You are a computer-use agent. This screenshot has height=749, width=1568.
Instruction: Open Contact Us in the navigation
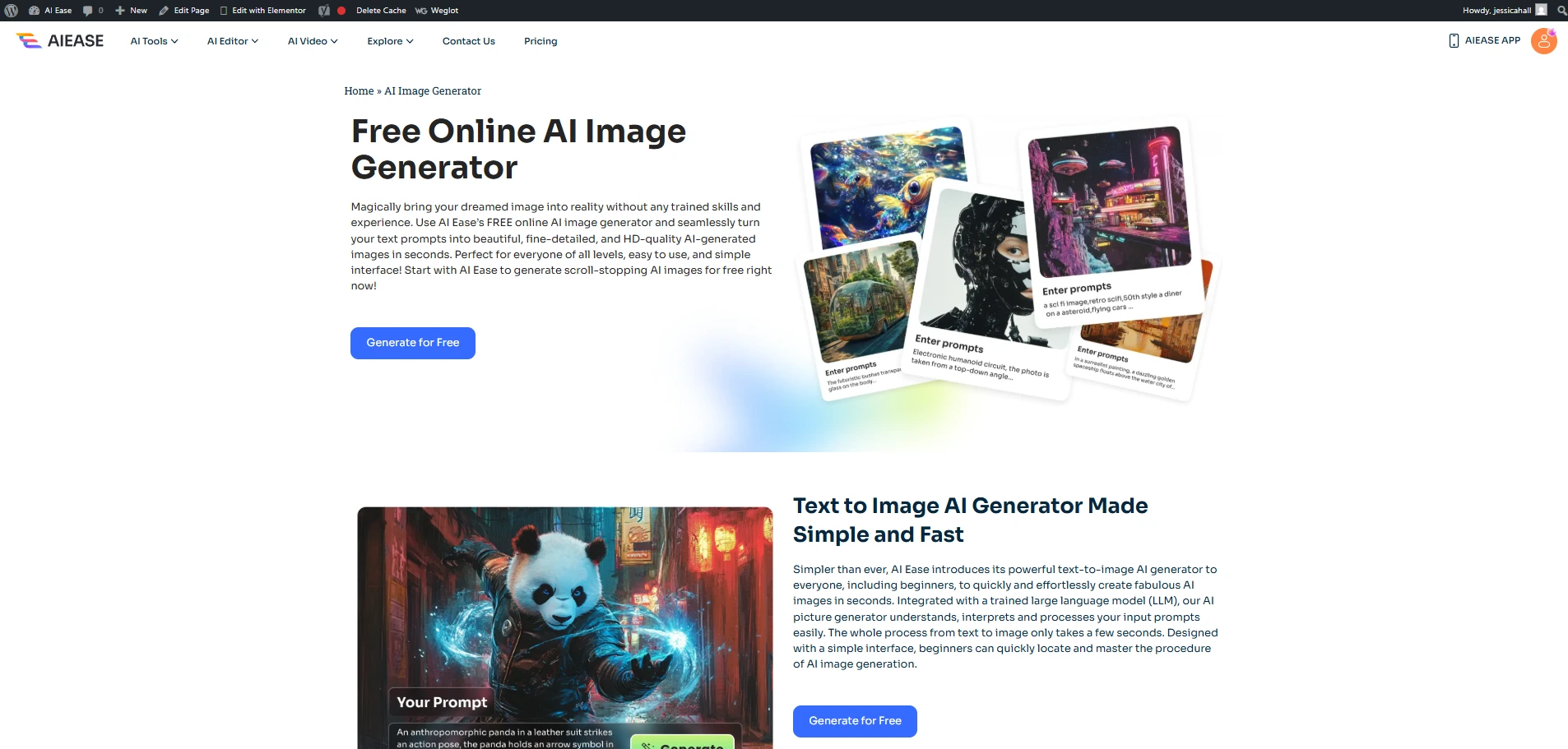pos(468,41)
